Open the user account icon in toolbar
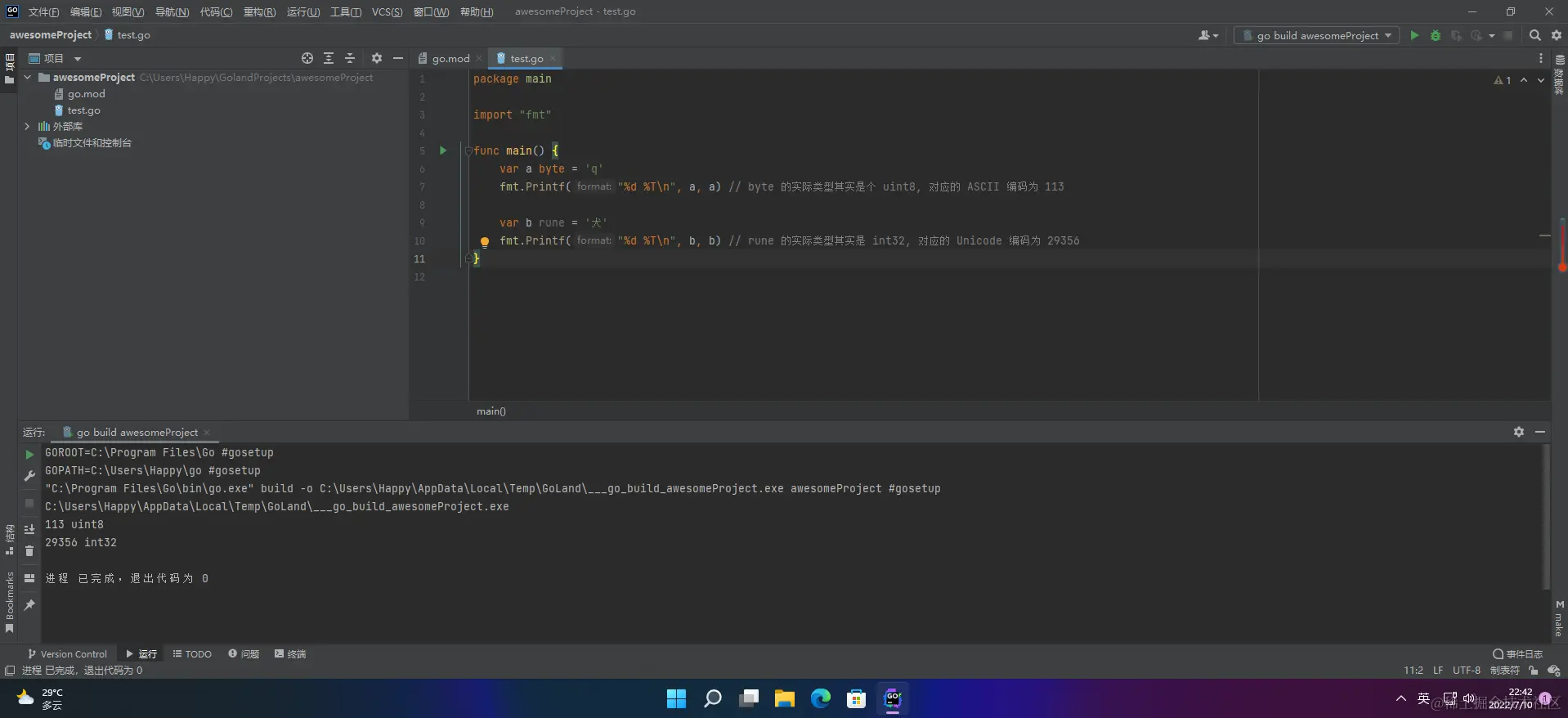This screenshot has height=718, width=1568. pos(1207,35)
